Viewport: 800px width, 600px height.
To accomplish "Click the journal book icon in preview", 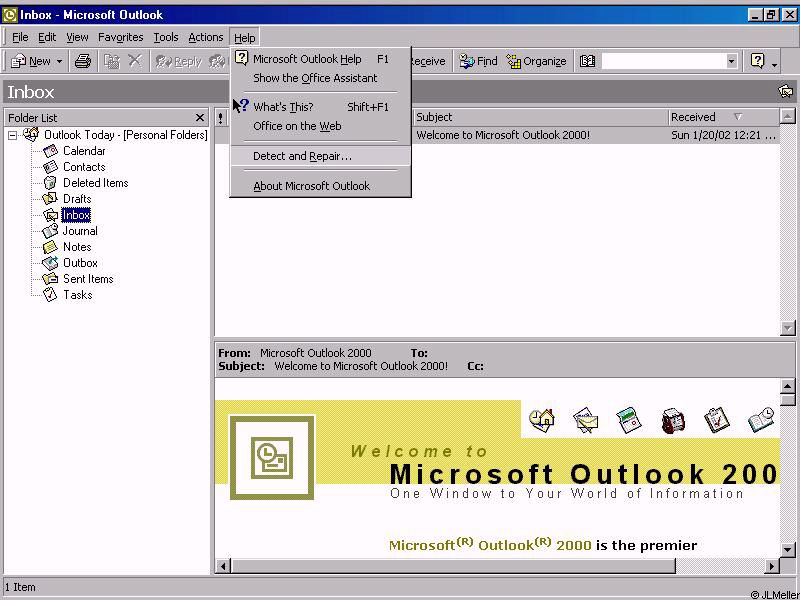I will click(x=761, y=419).
